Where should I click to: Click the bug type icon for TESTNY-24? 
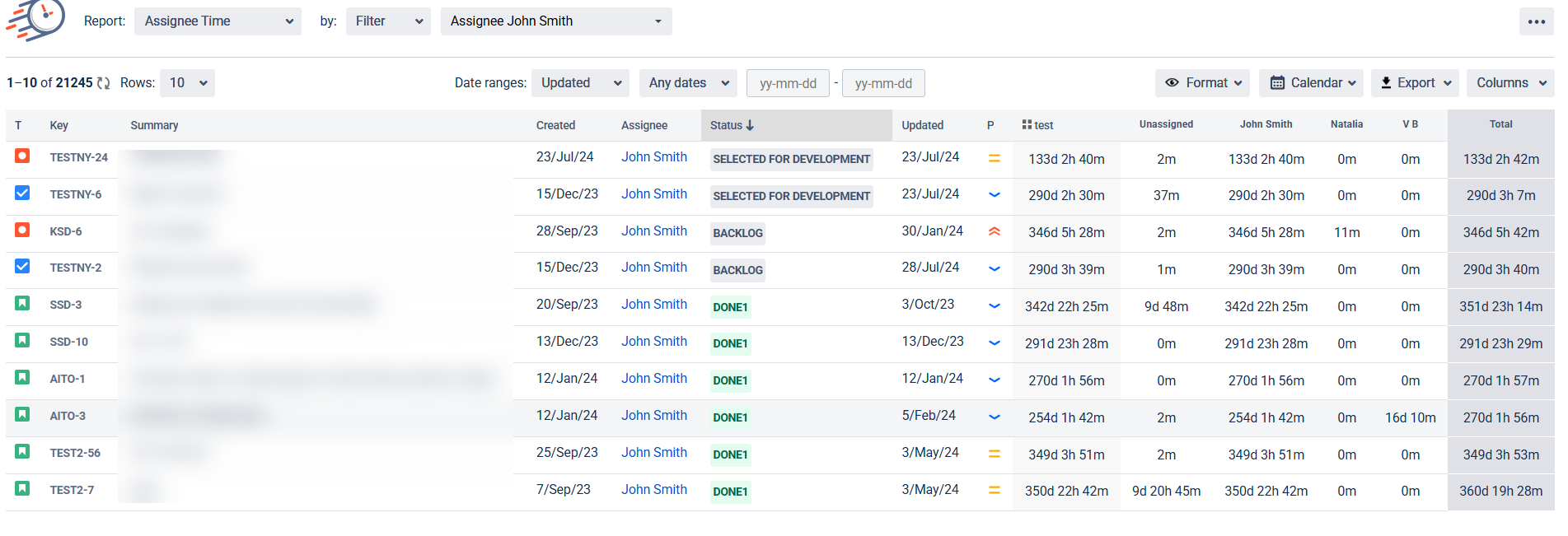(x=22, y=156)
